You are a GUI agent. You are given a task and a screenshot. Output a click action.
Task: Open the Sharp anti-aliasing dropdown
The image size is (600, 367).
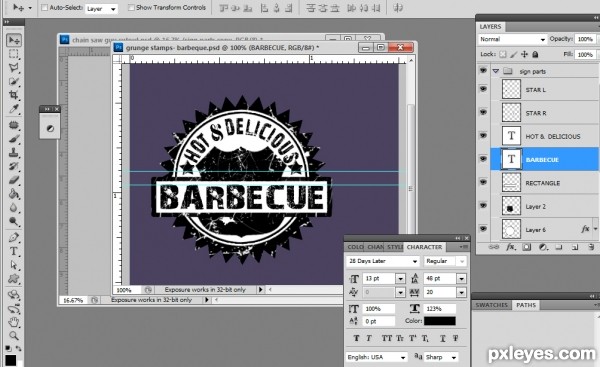[x=441, y=357]
